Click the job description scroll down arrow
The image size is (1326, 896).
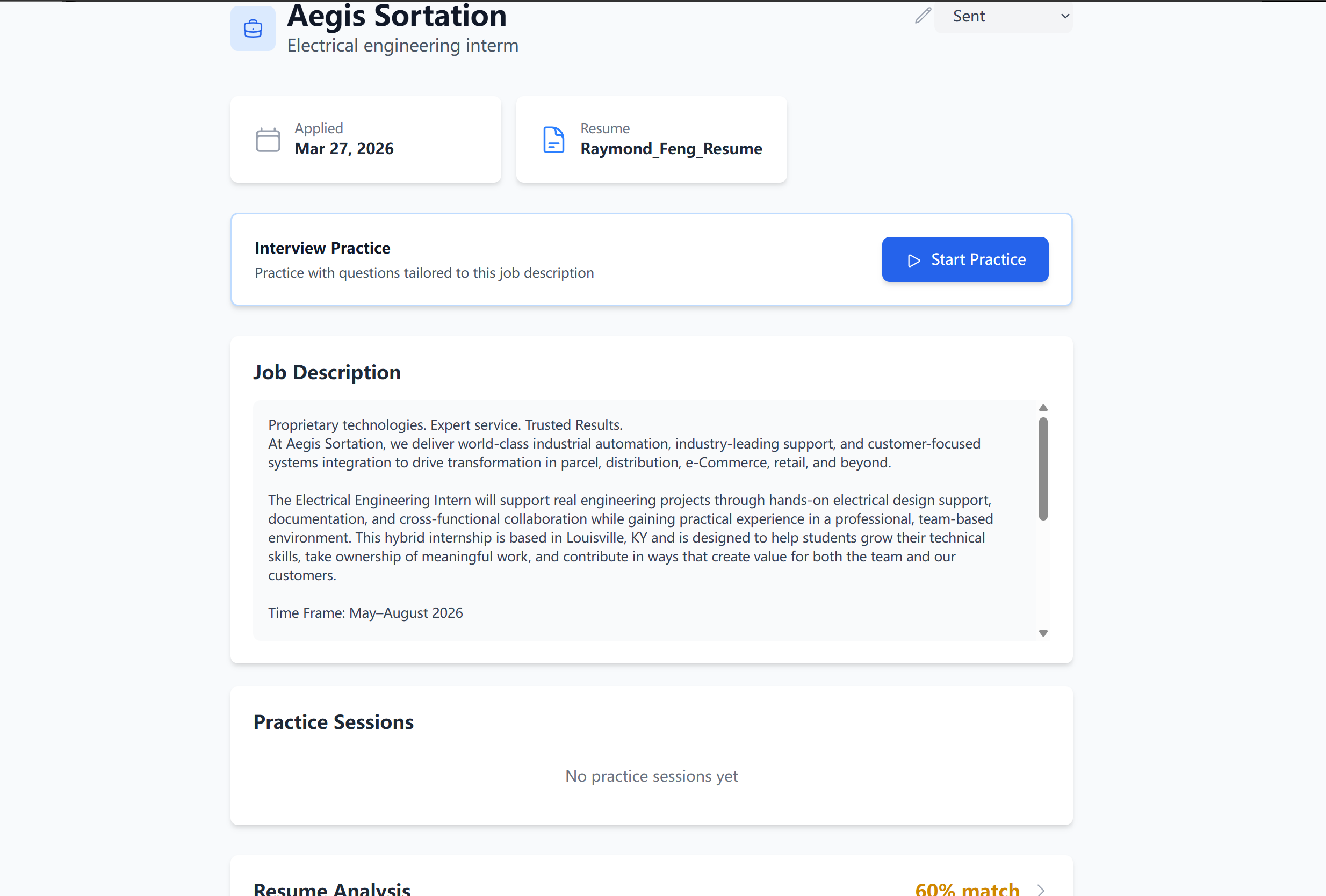click(1043, 633)
